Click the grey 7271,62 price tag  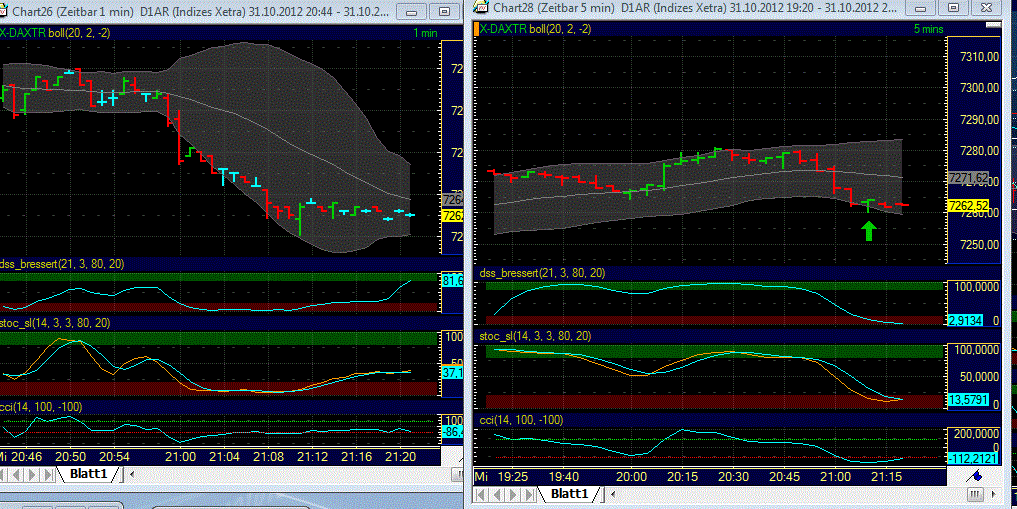968,178
